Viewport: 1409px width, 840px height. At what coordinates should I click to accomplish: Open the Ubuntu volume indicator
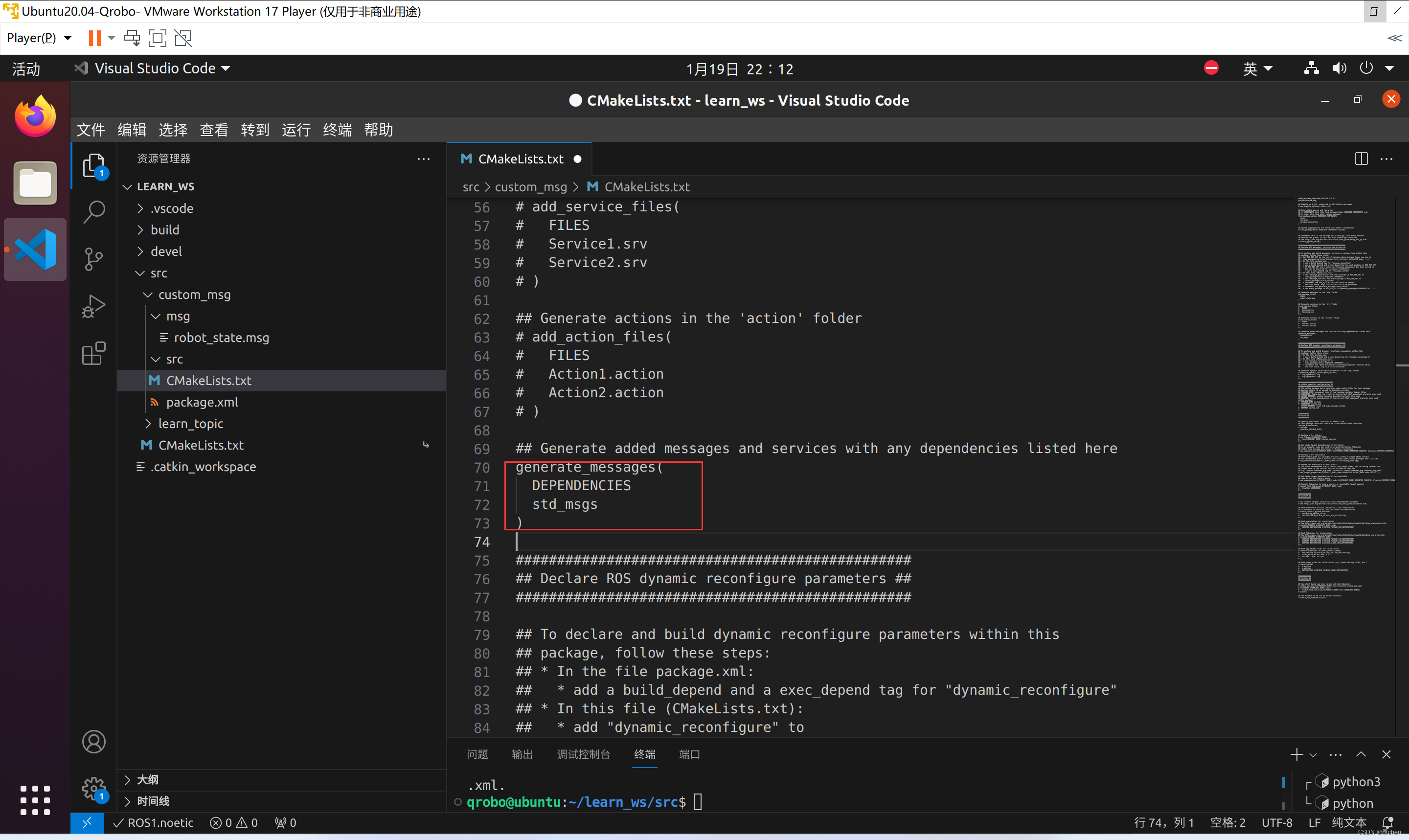pos(1339,68)
